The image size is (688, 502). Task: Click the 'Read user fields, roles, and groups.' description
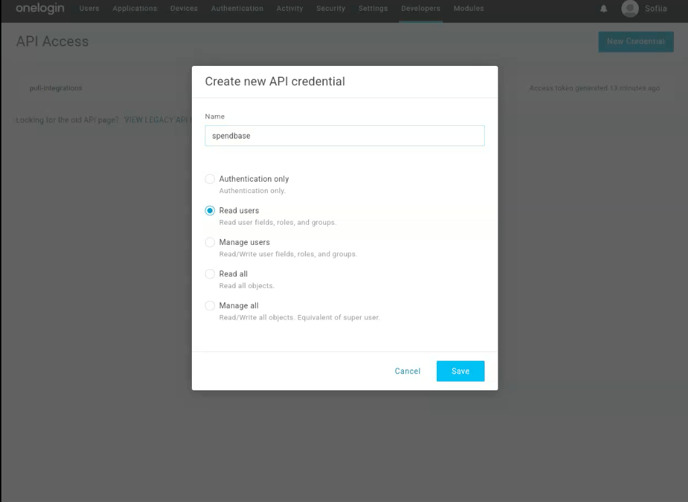pos(278,222)
